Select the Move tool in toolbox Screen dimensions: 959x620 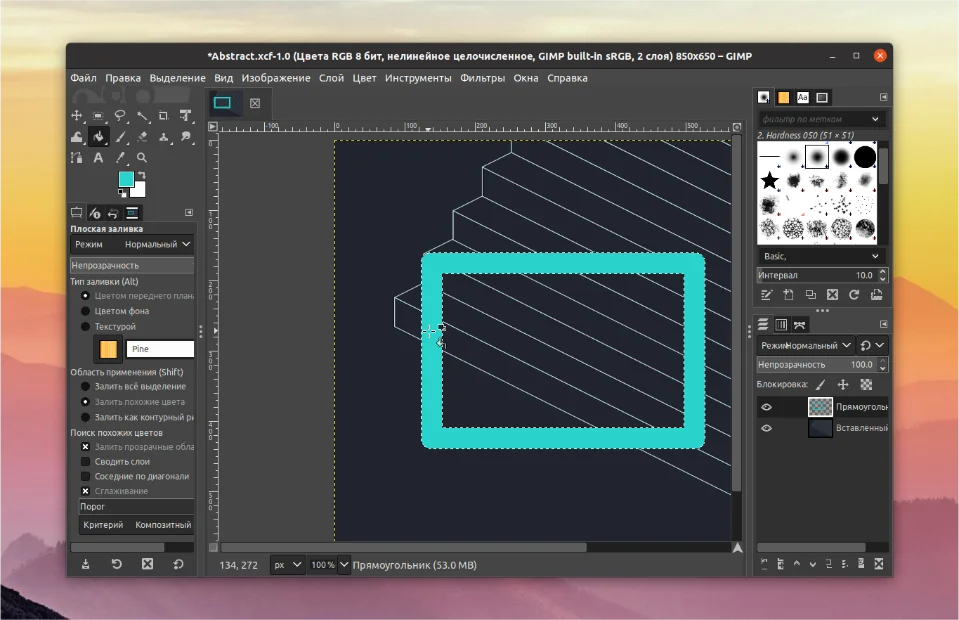point(77,116)
